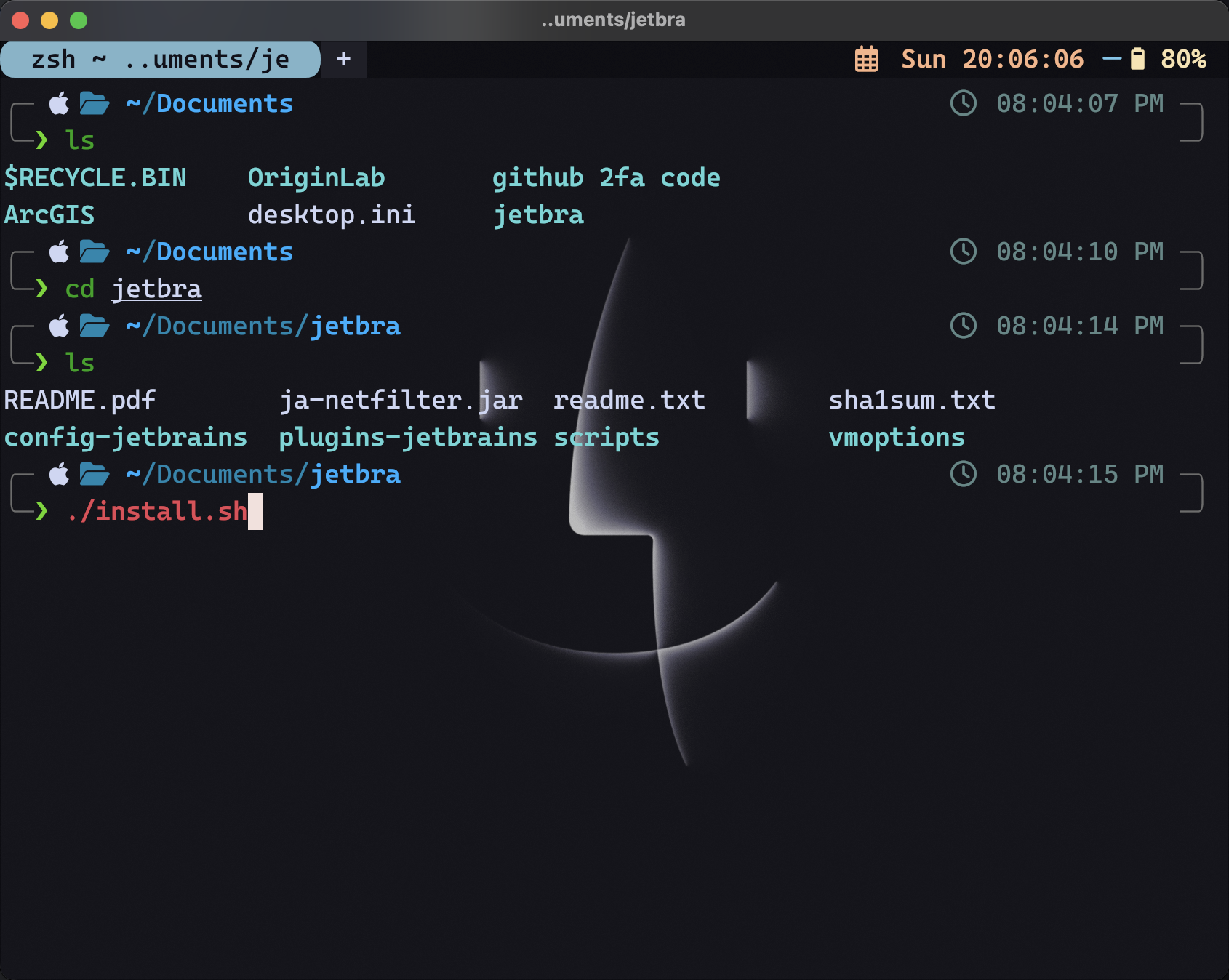Click the green prompt arrow before cd jetbra
This screenshot has height=980, width=1229.
tap(41, 289)
